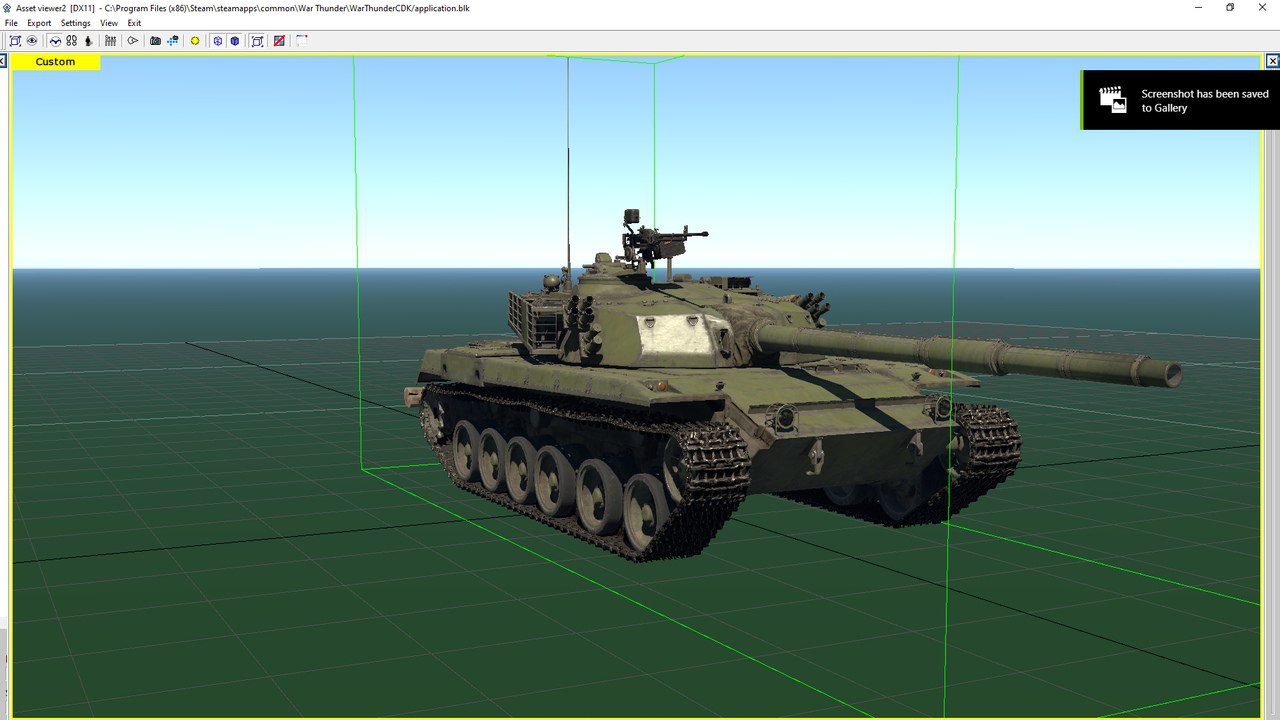The height and width of the screenshot is (720, 1280).
Task: Click the camera screenshot icon
Action: [x=155, y=41]
